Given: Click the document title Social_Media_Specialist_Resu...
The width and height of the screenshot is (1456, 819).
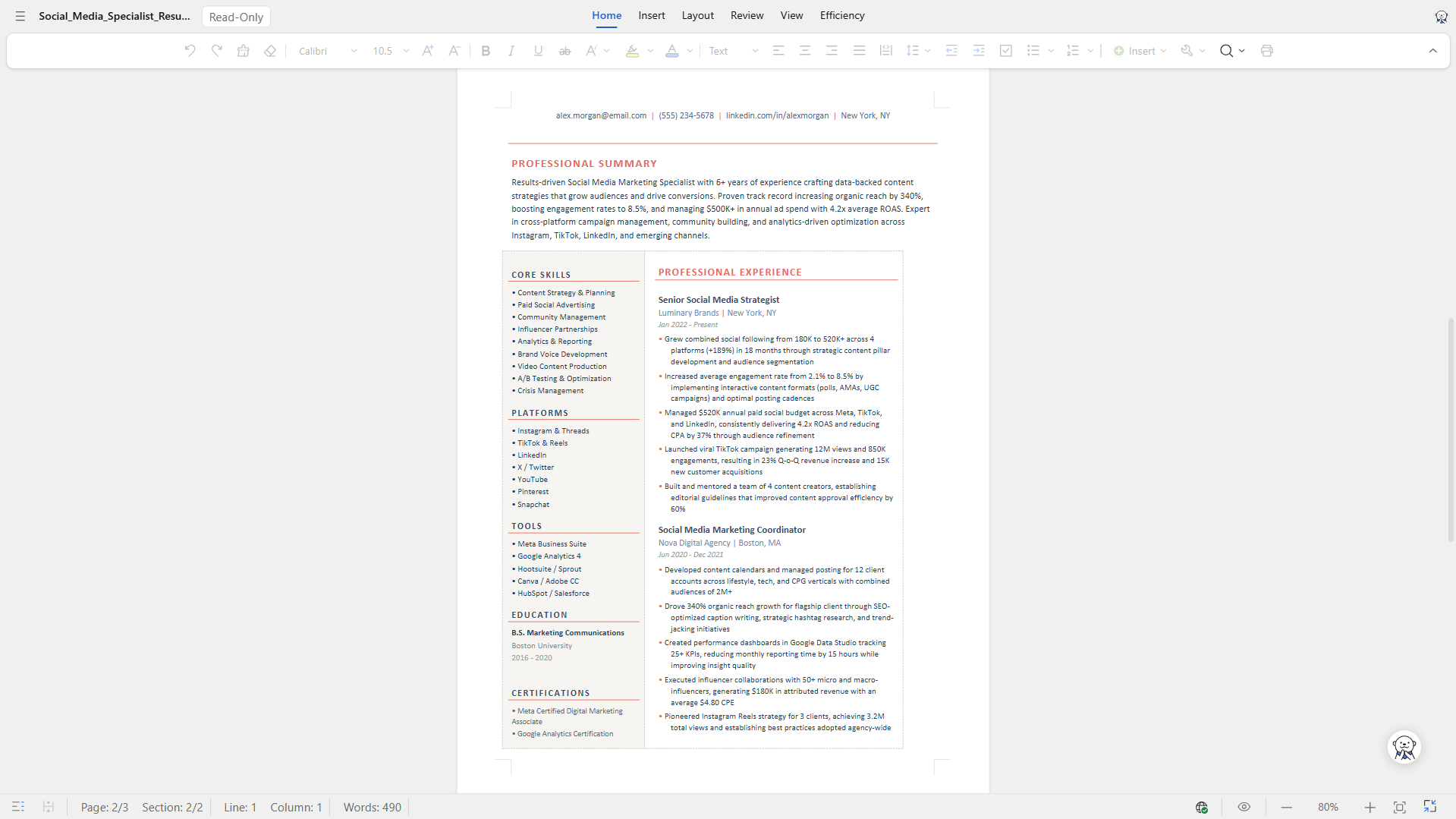Looking at the screenshot, I should click(115, 16).
